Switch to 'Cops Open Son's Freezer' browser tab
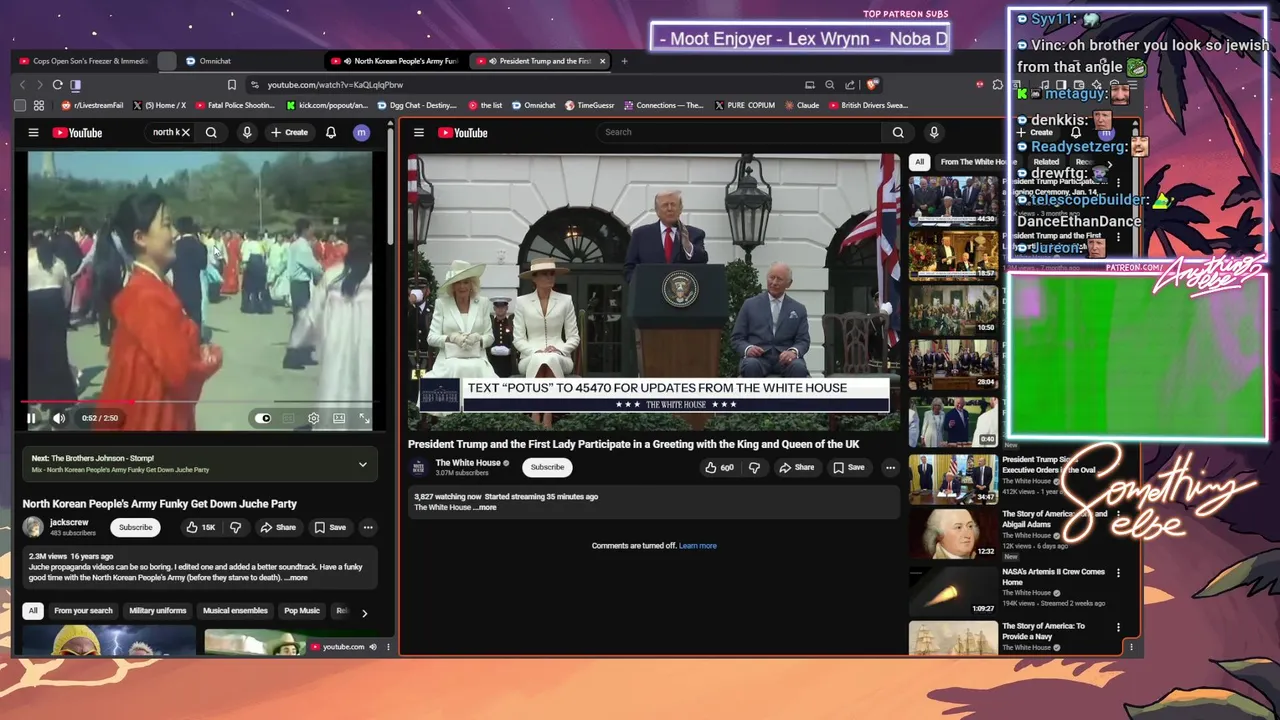1280x720 pixels. point(84,61)
